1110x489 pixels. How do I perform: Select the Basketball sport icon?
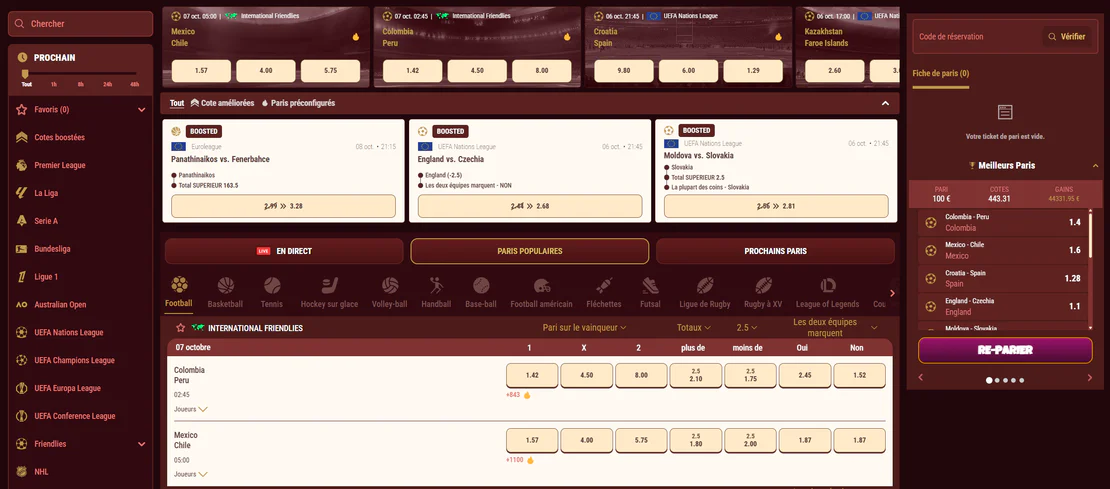(x=226, y=285)
